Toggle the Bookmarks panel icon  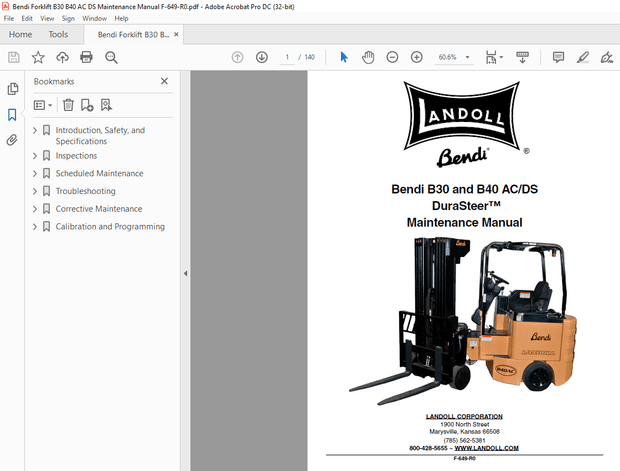[12, 115]
